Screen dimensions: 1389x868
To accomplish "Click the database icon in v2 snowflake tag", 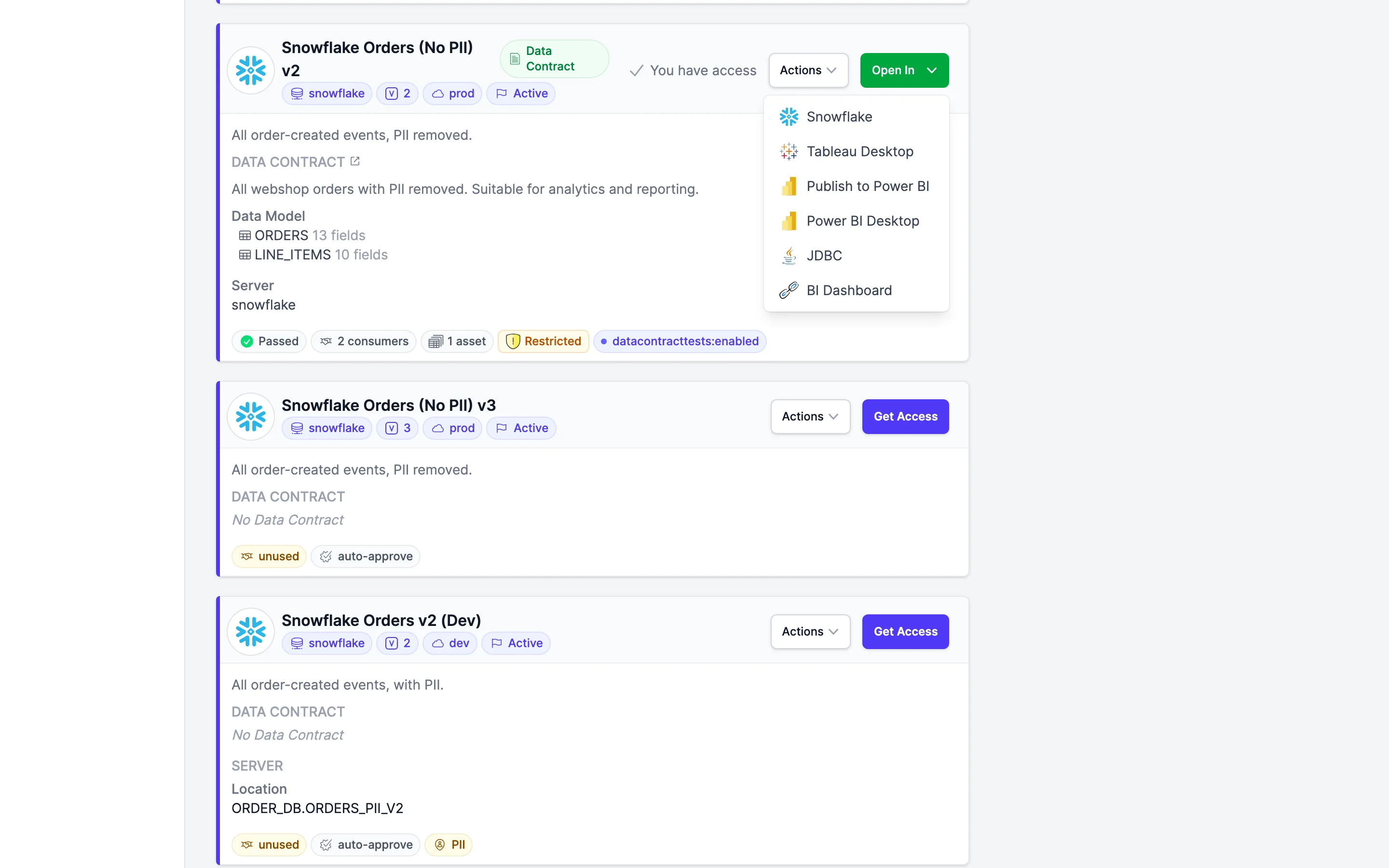I will pos(297,94).
